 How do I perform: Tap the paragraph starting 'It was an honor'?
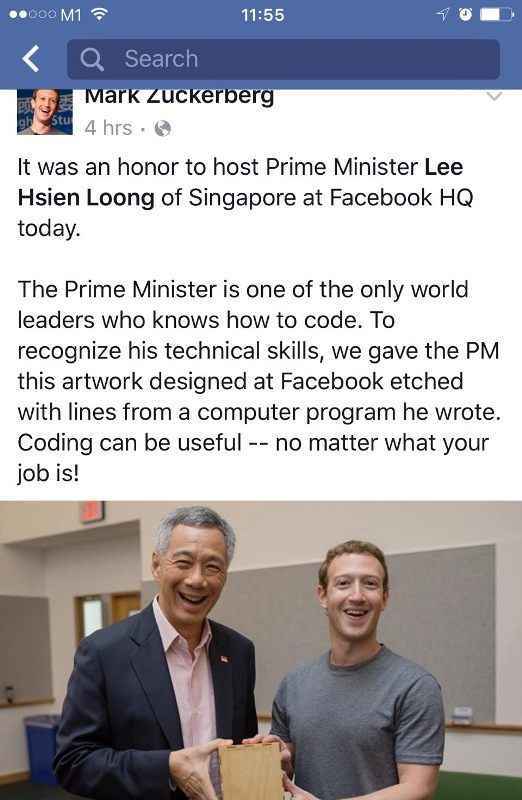tap(245, 197)
